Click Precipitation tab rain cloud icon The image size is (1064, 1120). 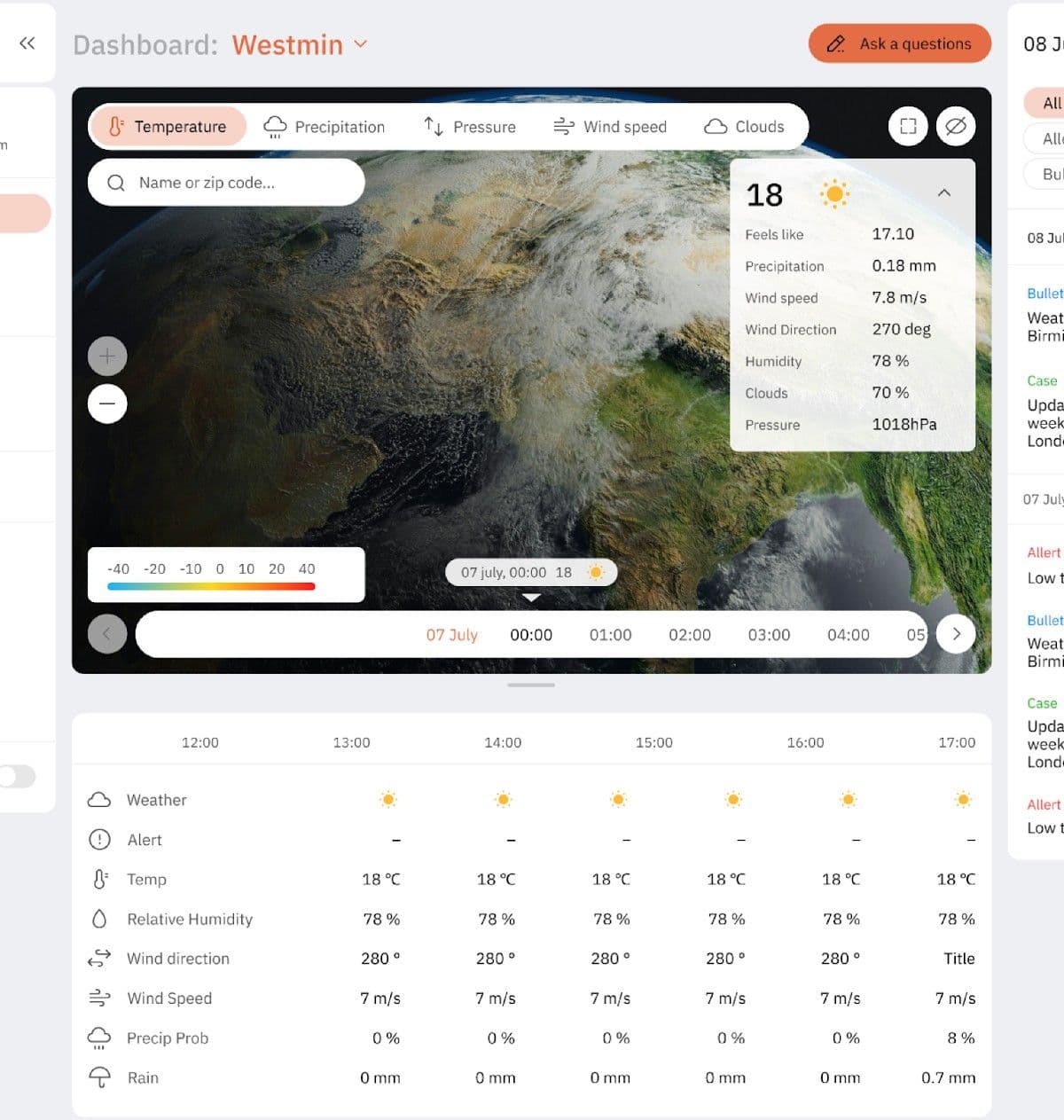275,127
